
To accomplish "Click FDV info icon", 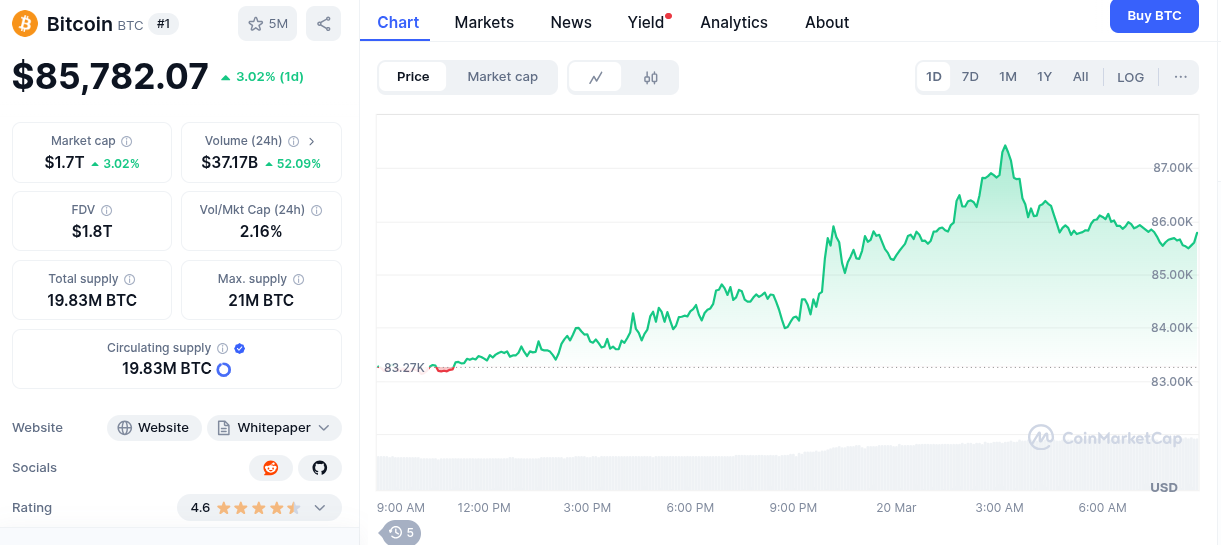I will (107, 210).
